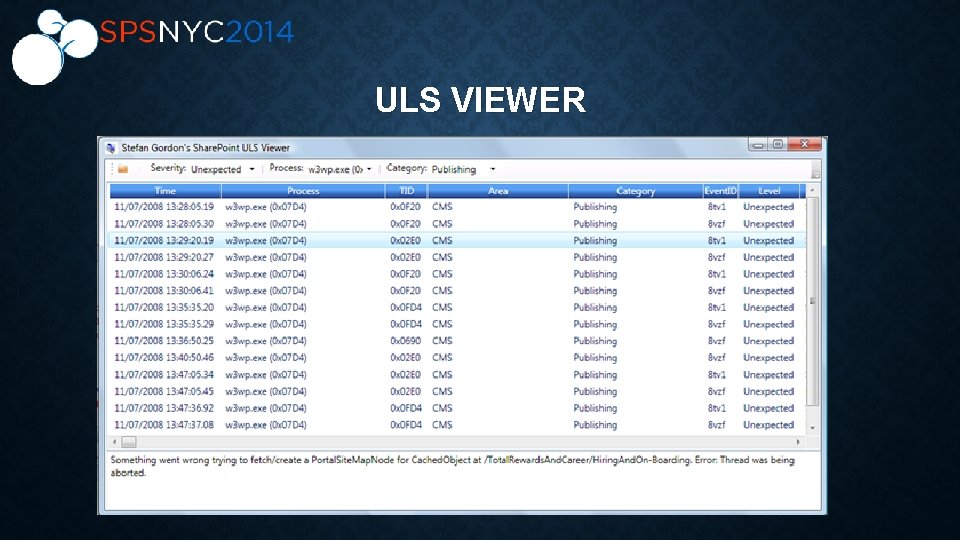Sort by the Level column header

769,190
